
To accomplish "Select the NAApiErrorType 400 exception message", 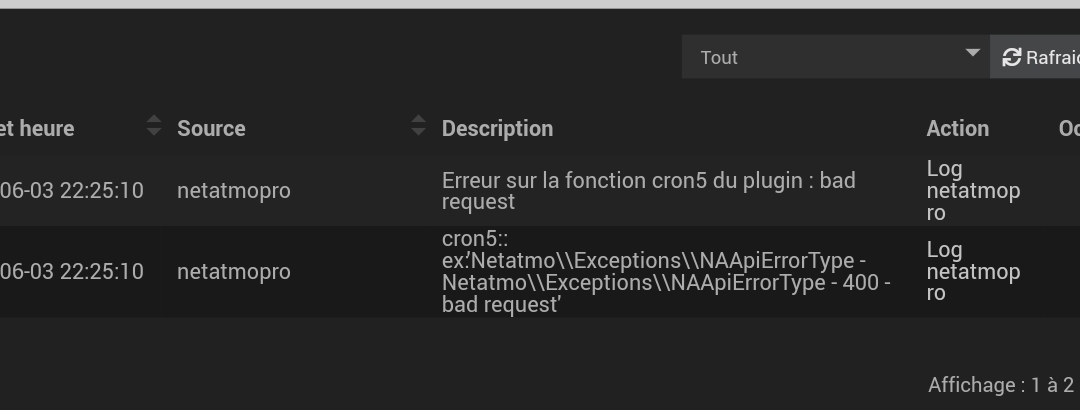I will 666,271.
